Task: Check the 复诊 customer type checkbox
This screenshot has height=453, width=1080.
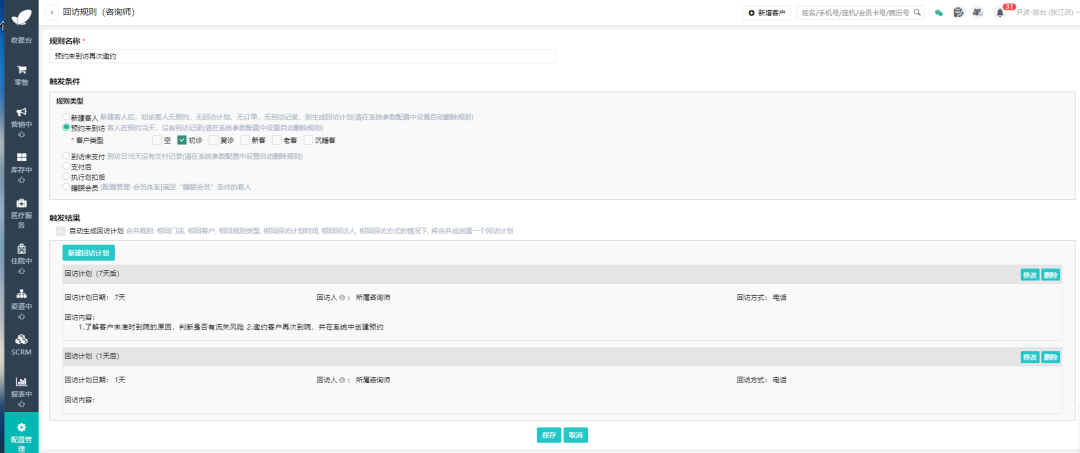Action: tap(214, 140)
